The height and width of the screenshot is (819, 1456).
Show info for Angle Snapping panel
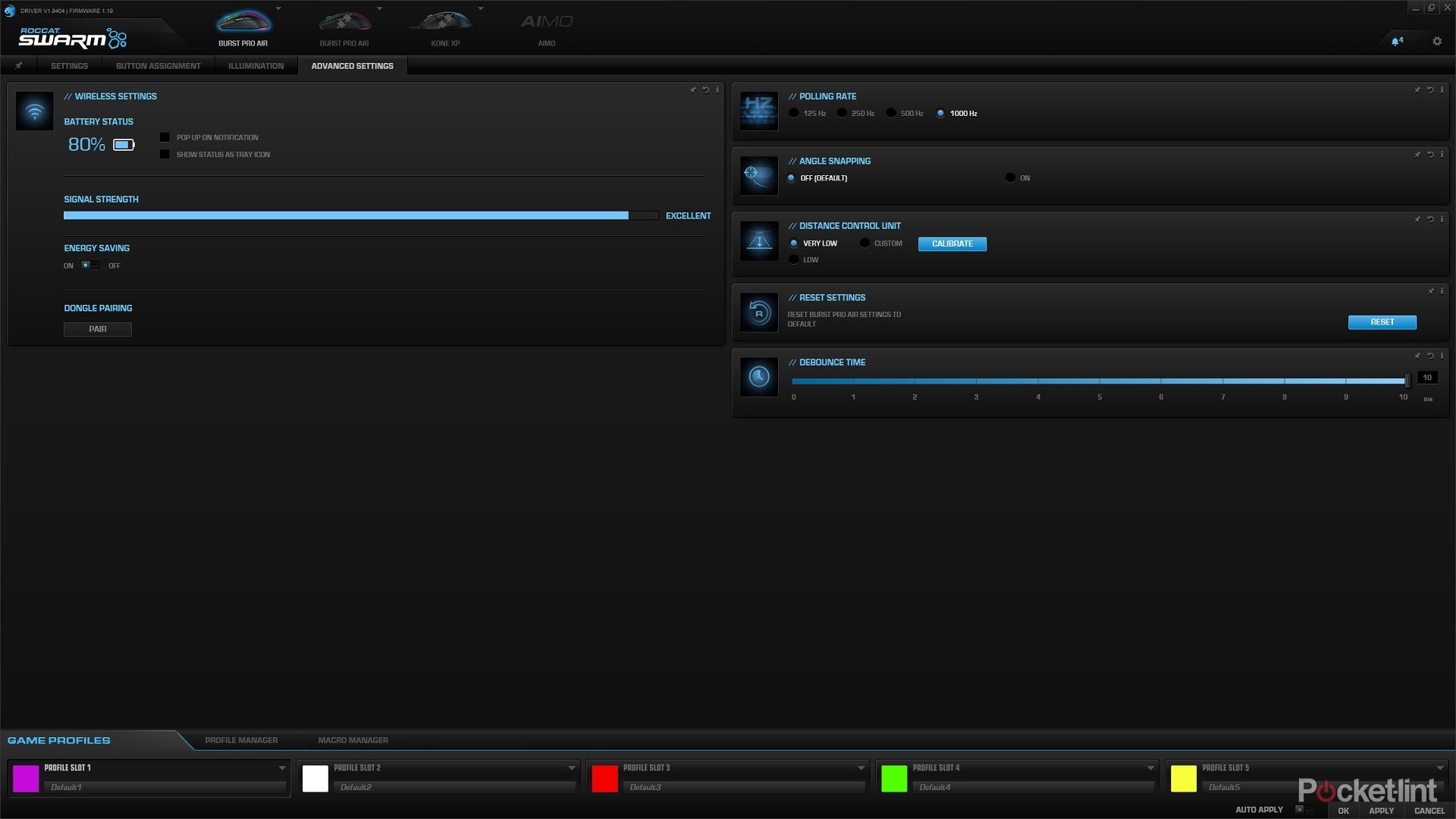[x=1442, y=154]
